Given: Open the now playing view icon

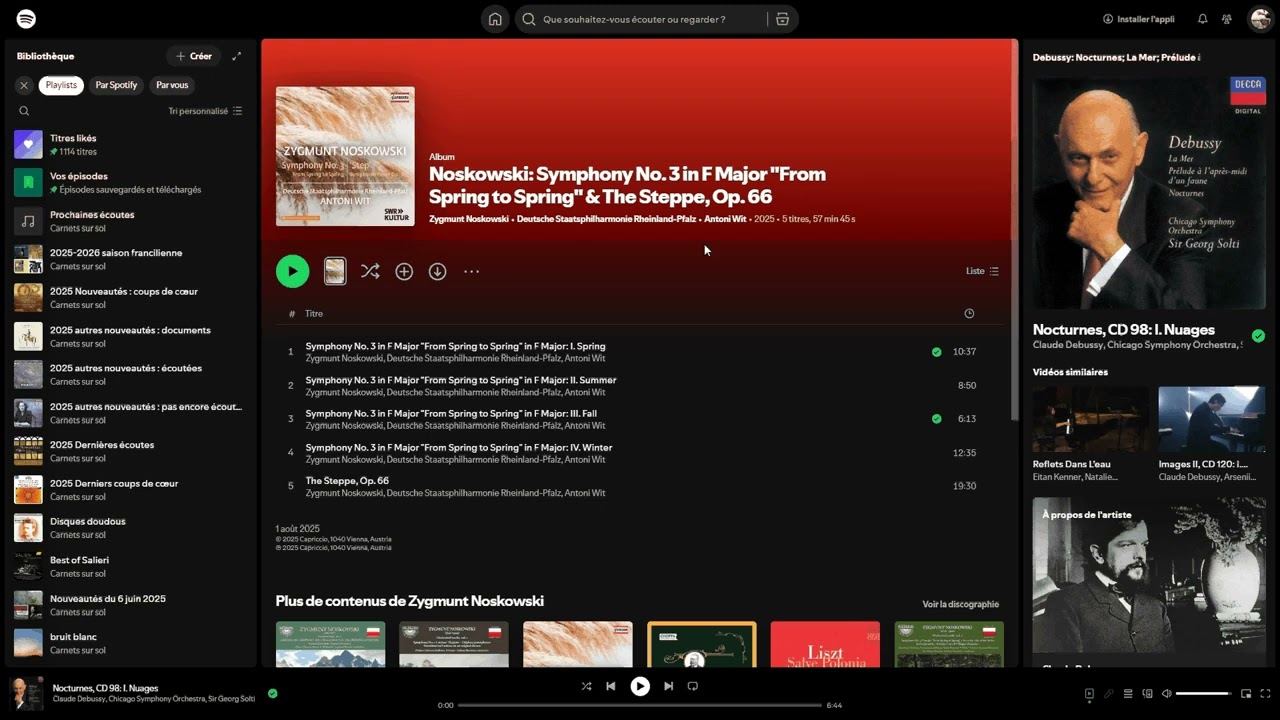Looking at the screenshot, I should [1089, 693].
